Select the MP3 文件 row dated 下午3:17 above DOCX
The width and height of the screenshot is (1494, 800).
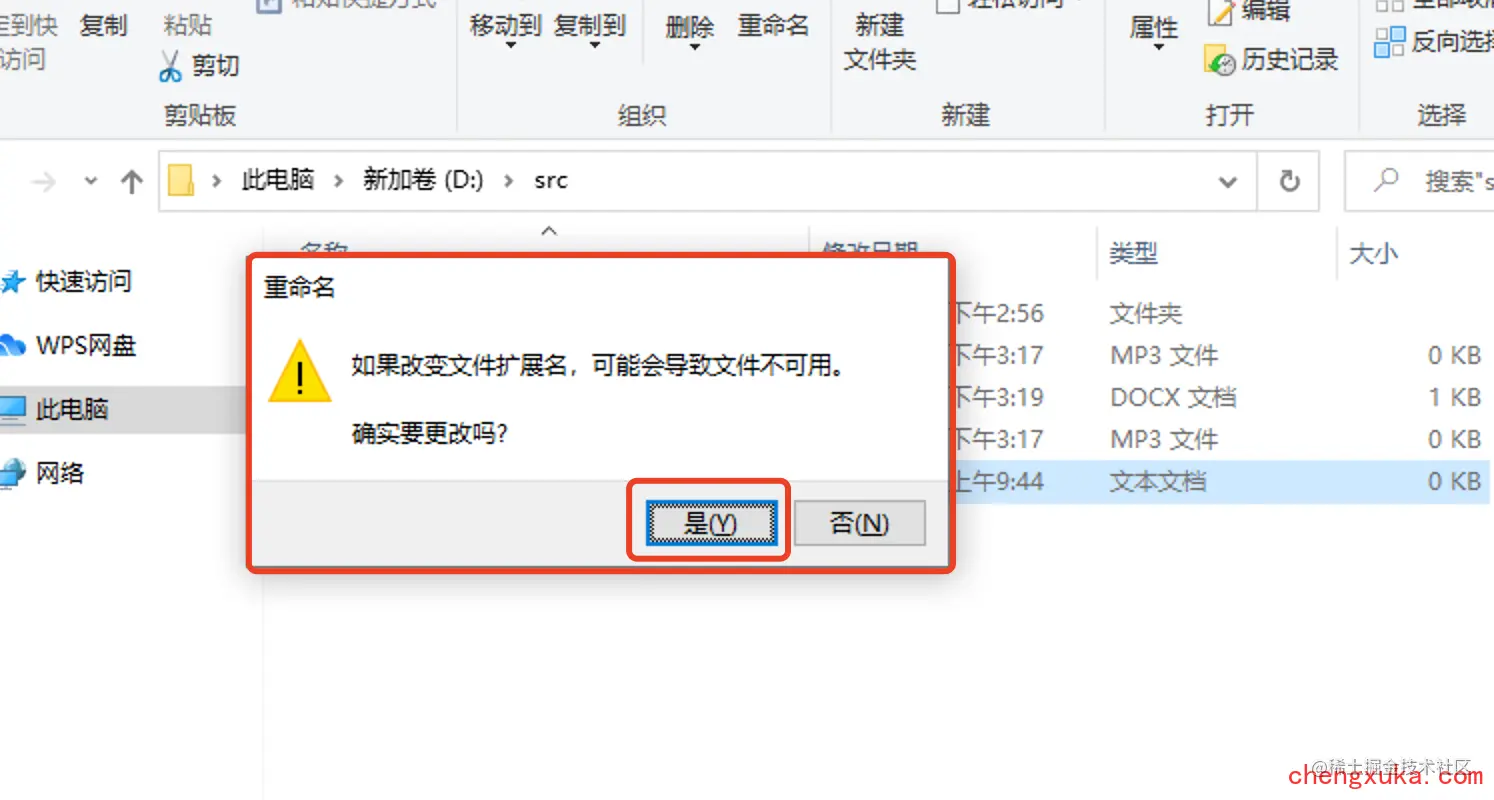click(x=1164, y=355)
